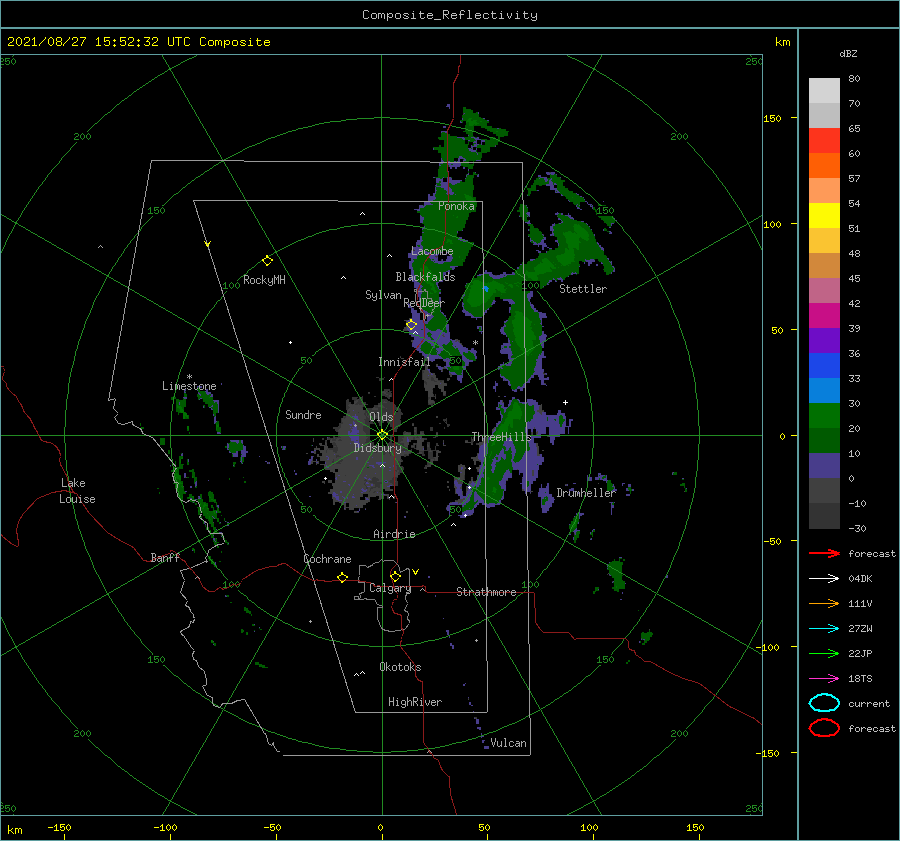Click the Lake Louise label
This screenshot has height=841, width=900.
77,491
